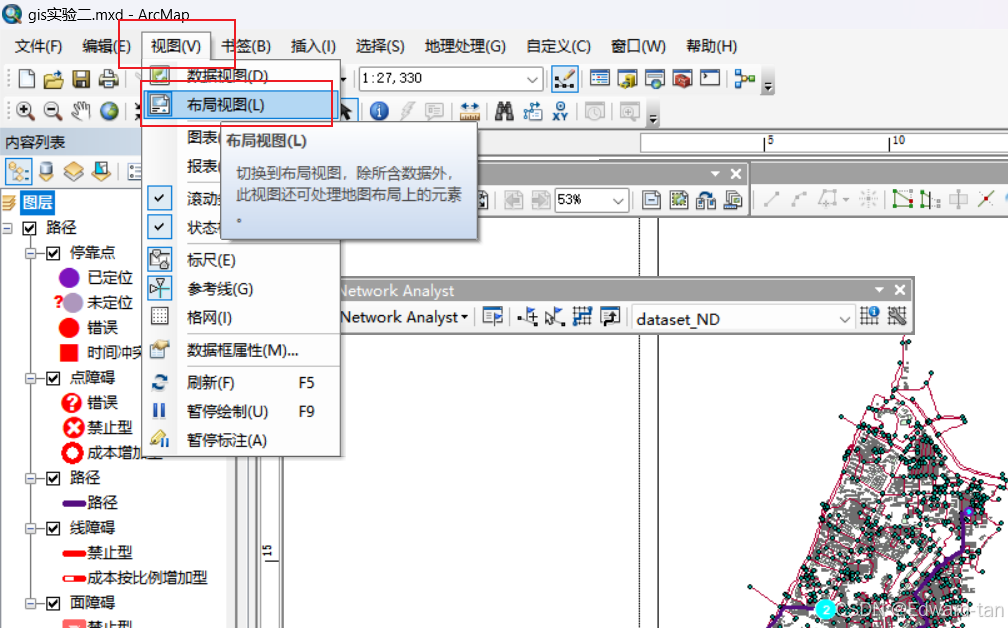Screen dimensions: 1008x628
Task: Click List By Drawing Order icon
Action: (x=18, y=172)
